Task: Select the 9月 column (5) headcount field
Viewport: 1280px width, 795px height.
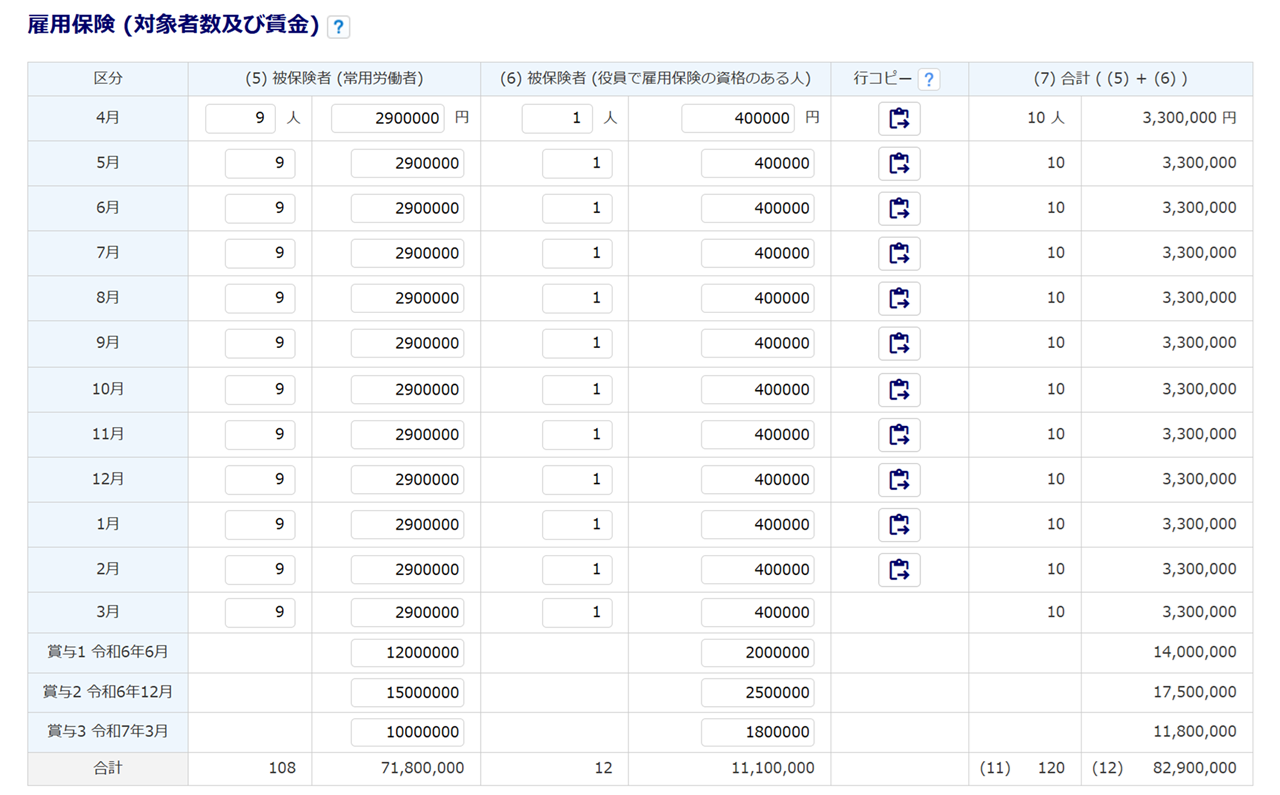Action: (x=260, y=343)
